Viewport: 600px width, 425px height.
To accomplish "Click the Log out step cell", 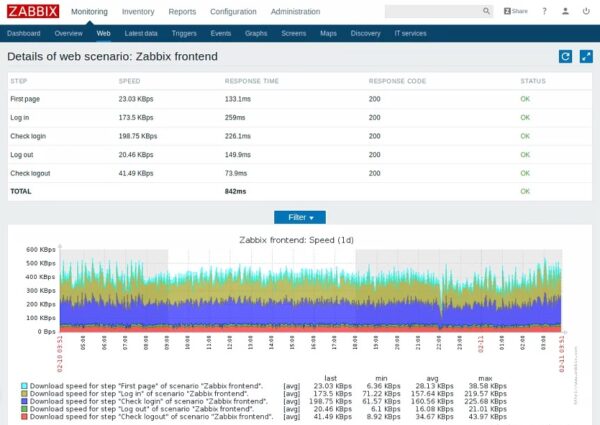I will (21, 155).
